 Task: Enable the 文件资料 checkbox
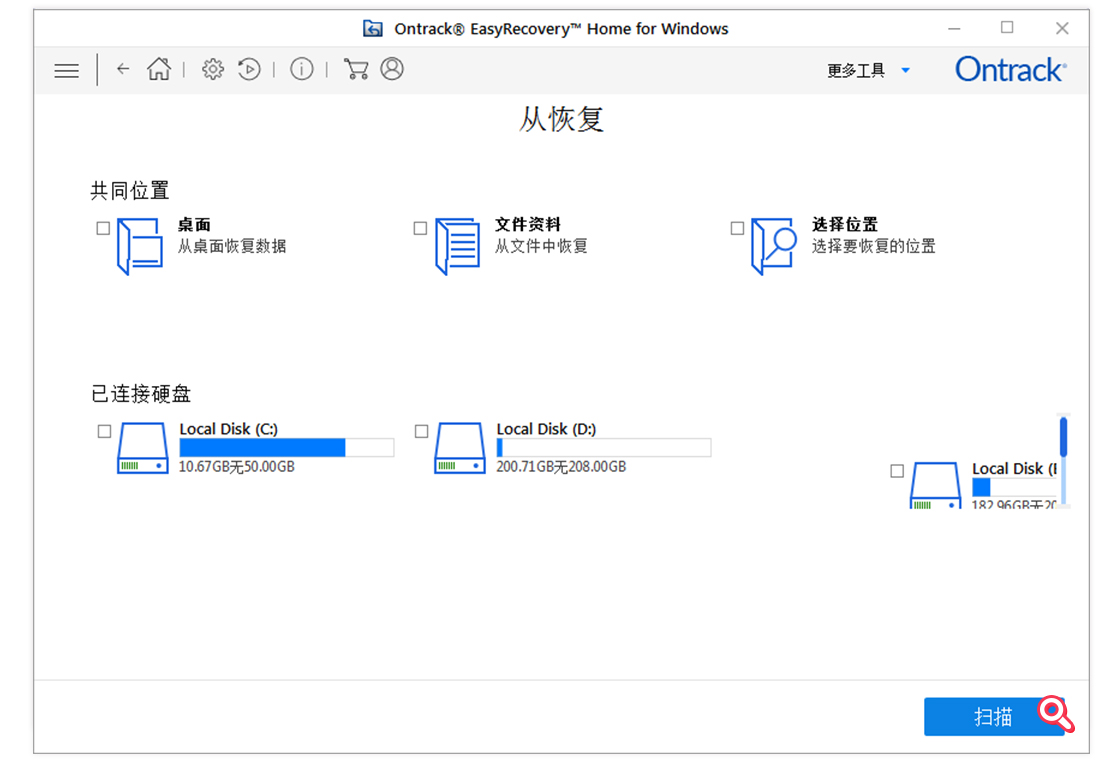point(420,228)
